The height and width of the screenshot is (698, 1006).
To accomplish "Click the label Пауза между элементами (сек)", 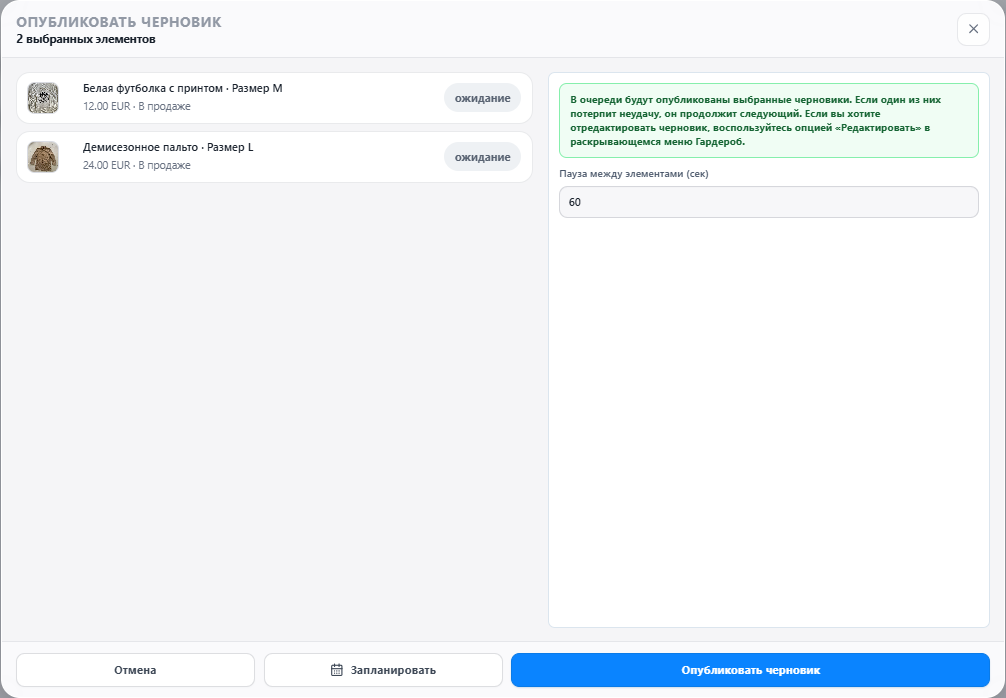I will tap(634, 174).
